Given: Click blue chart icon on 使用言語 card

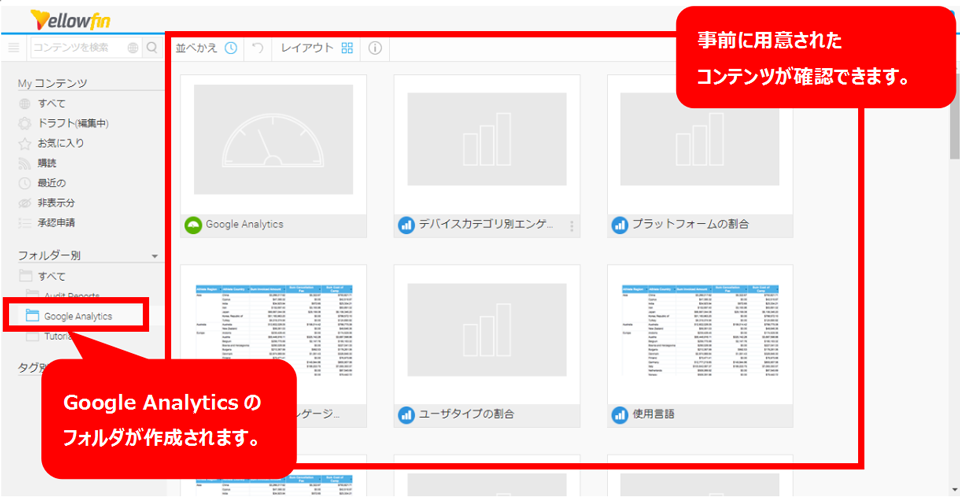Looking at the screenshot, I should pyautogui.click(x=620, y=415).
